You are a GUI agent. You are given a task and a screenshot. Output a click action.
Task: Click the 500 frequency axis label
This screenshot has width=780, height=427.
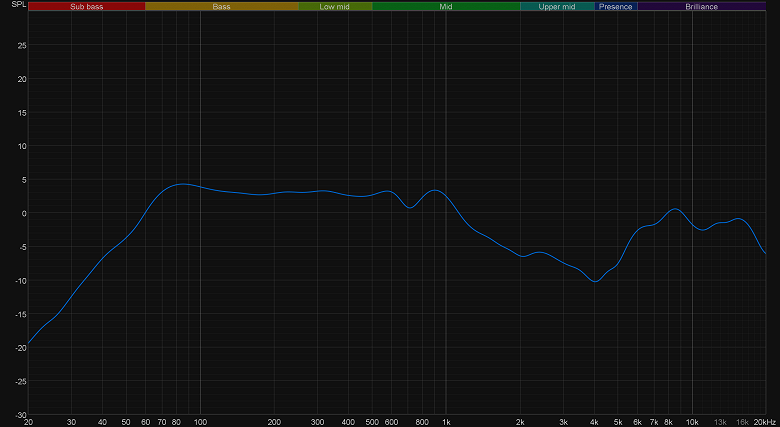(372, 423)
